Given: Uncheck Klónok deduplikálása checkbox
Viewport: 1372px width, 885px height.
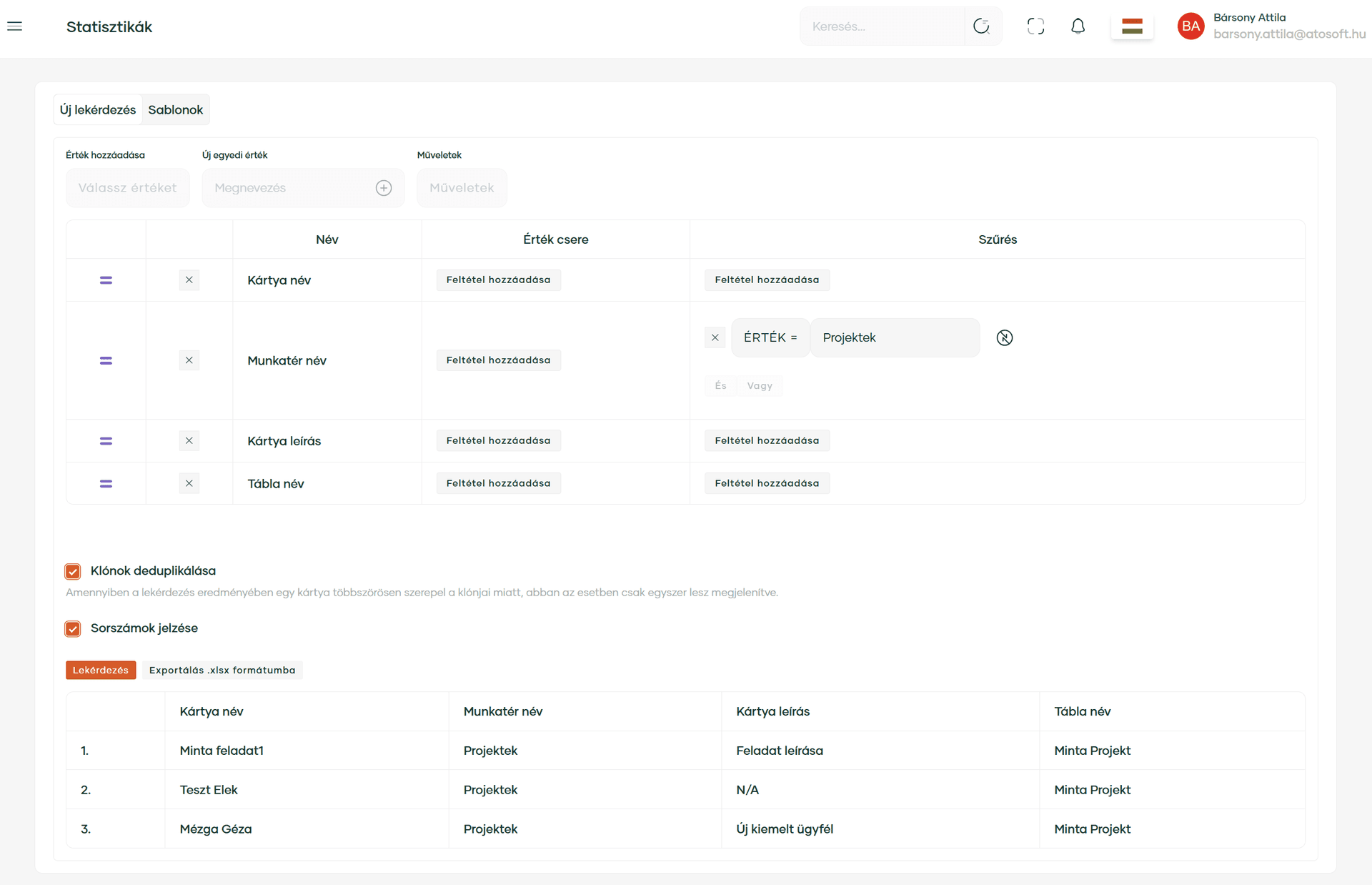Looking at the screenshot, I should pyautogui.click(x=73, y=571).
